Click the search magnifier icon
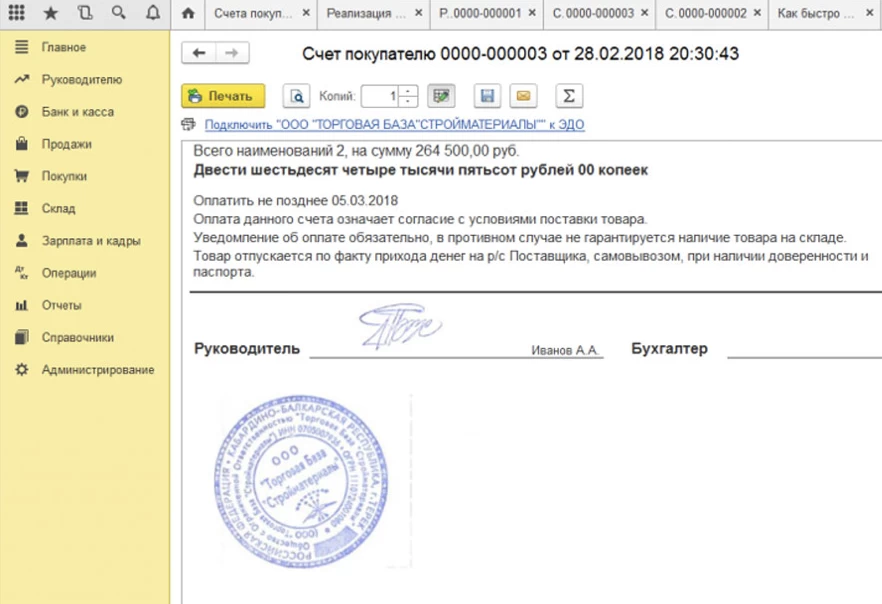Image resolution: width=882 pixels, height=604 pixels. coord(119,14)
